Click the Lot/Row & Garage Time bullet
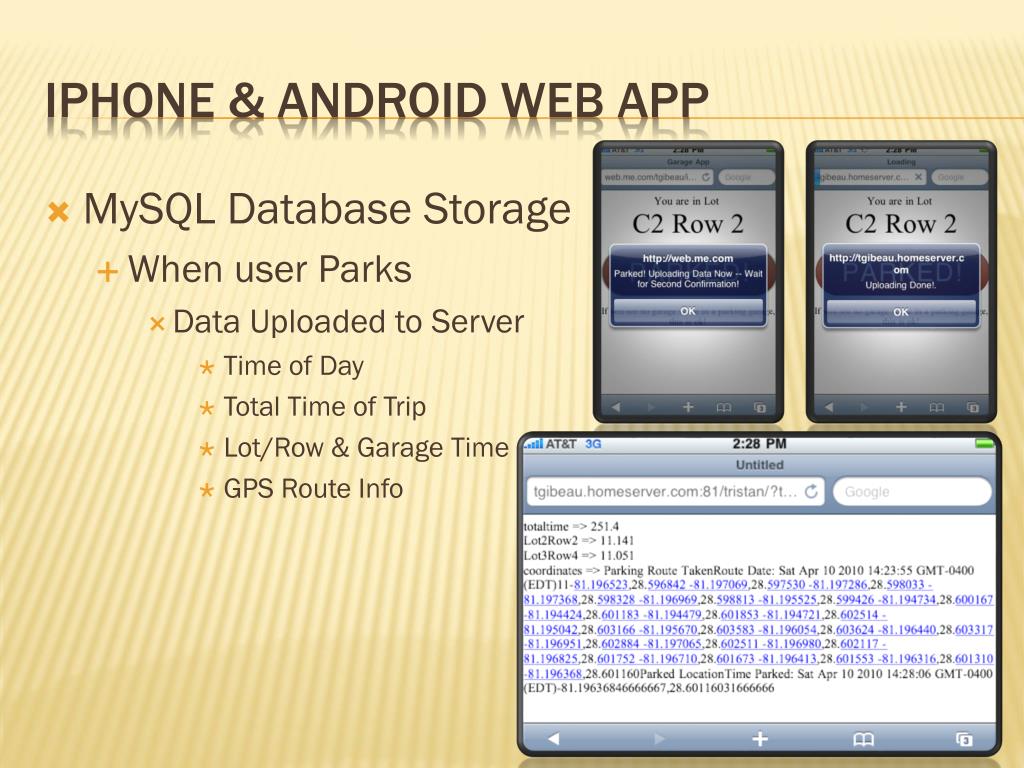 pos(366,448)
